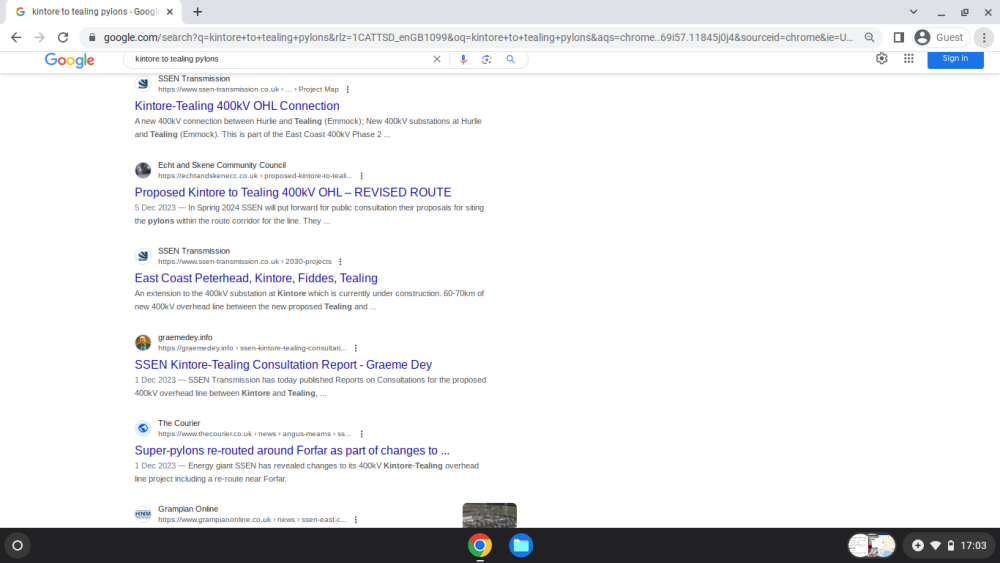Open a new browser tab

pos(198,11)
